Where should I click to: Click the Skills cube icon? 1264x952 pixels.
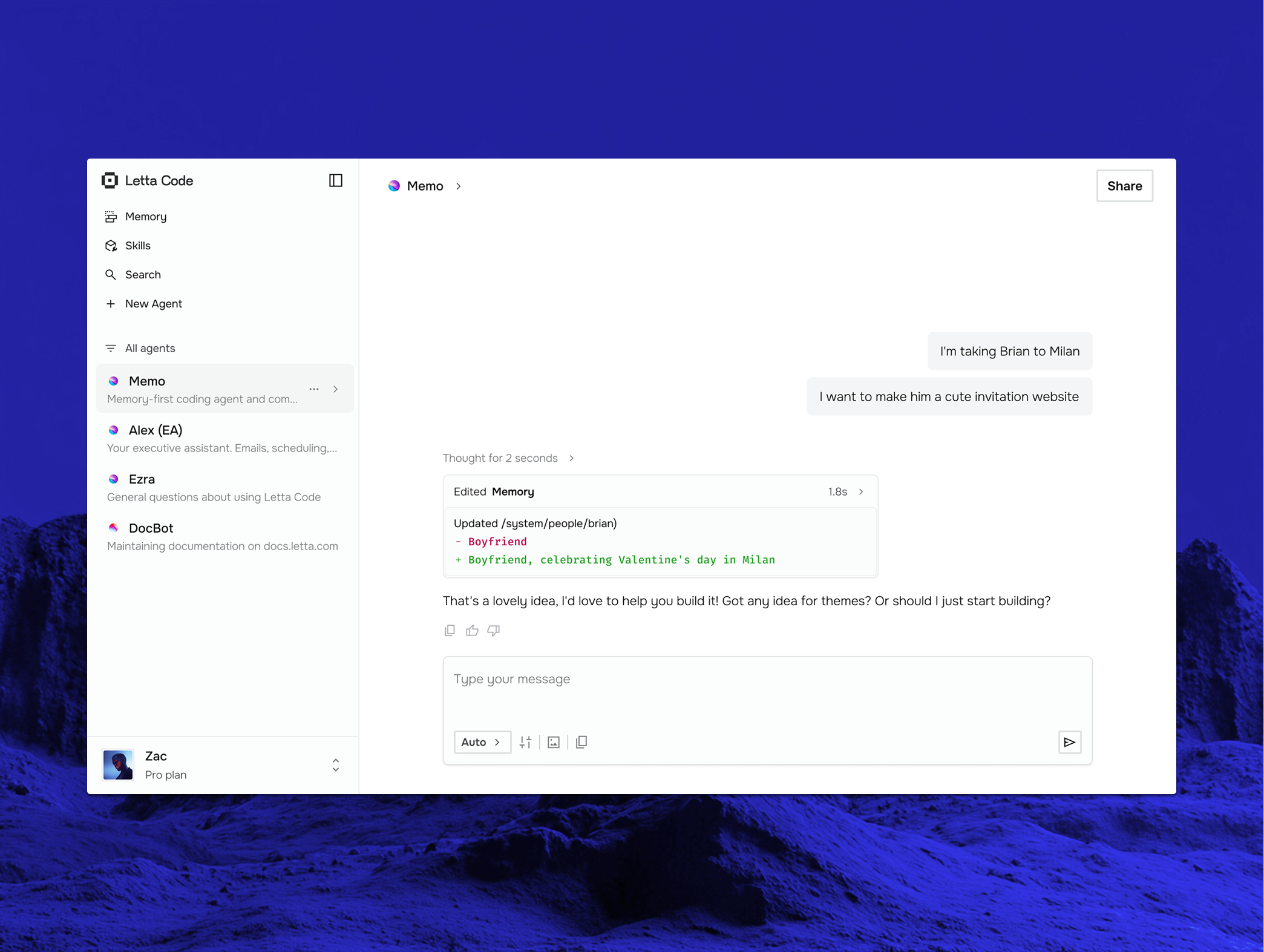point(111,245)
